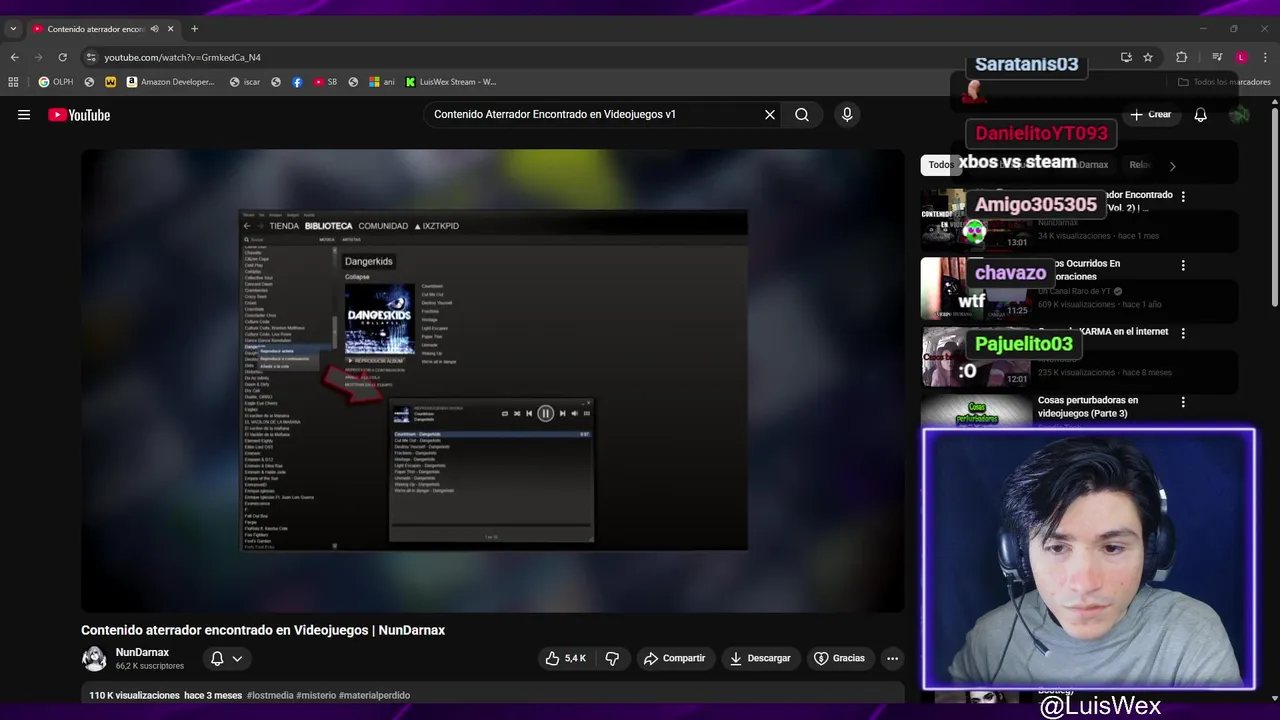Viewport: 1280px width, 720px height.
Task: Open the YouTube account avatar menu
Action: click(x=1240, y=115)
